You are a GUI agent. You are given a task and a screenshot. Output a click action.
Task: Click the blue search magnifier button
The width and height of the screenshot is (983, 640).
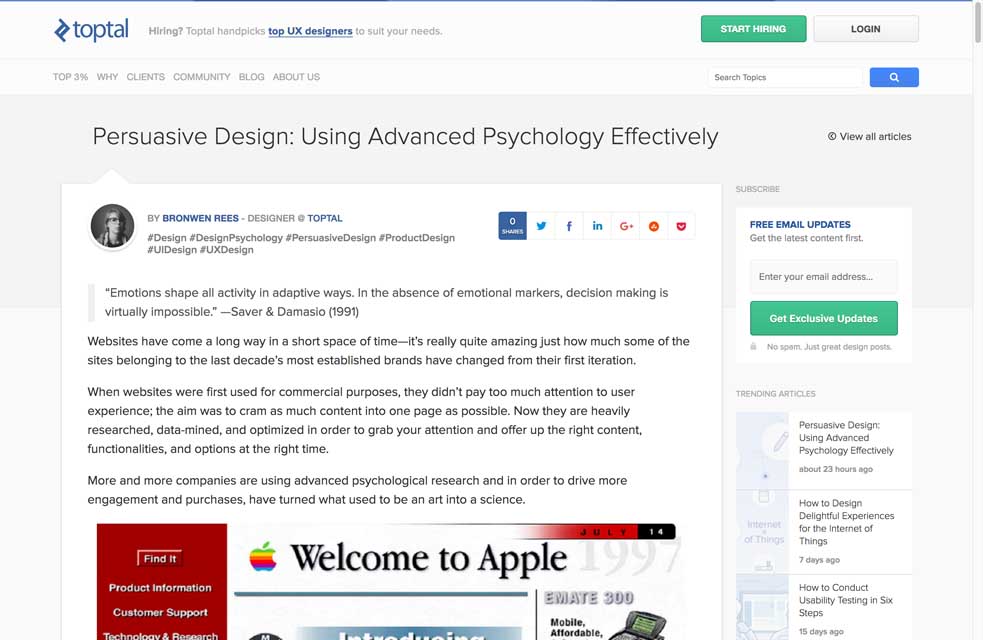pyautogui.click(x=893, y=77)
